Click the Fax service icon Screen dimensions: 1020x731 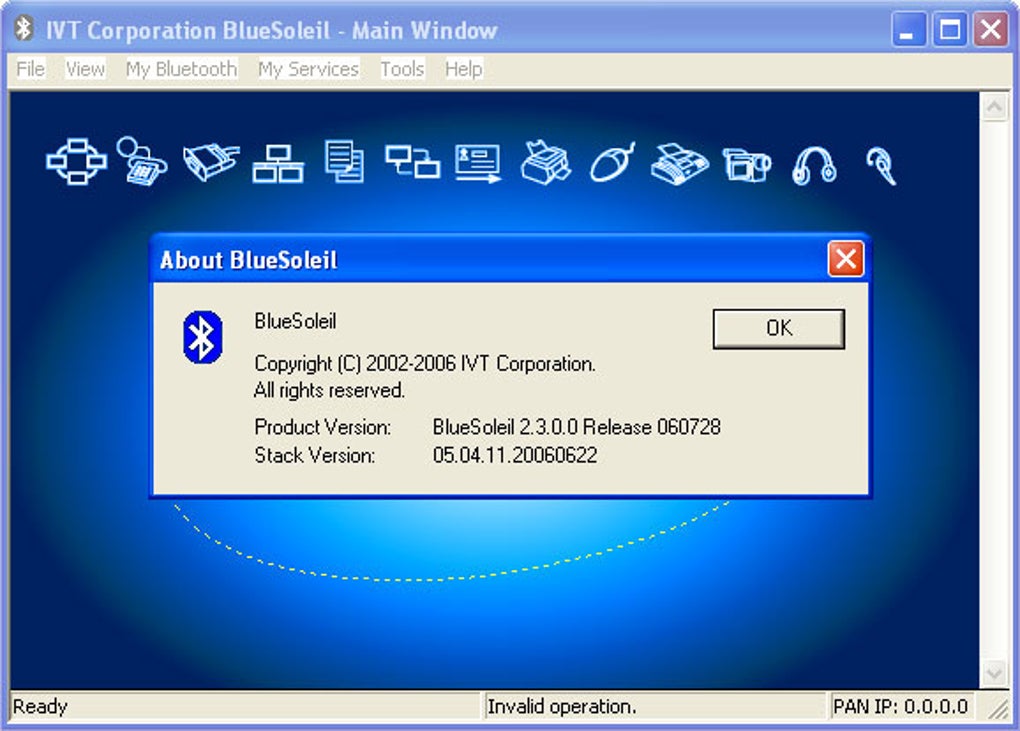(x=678, y=162)
